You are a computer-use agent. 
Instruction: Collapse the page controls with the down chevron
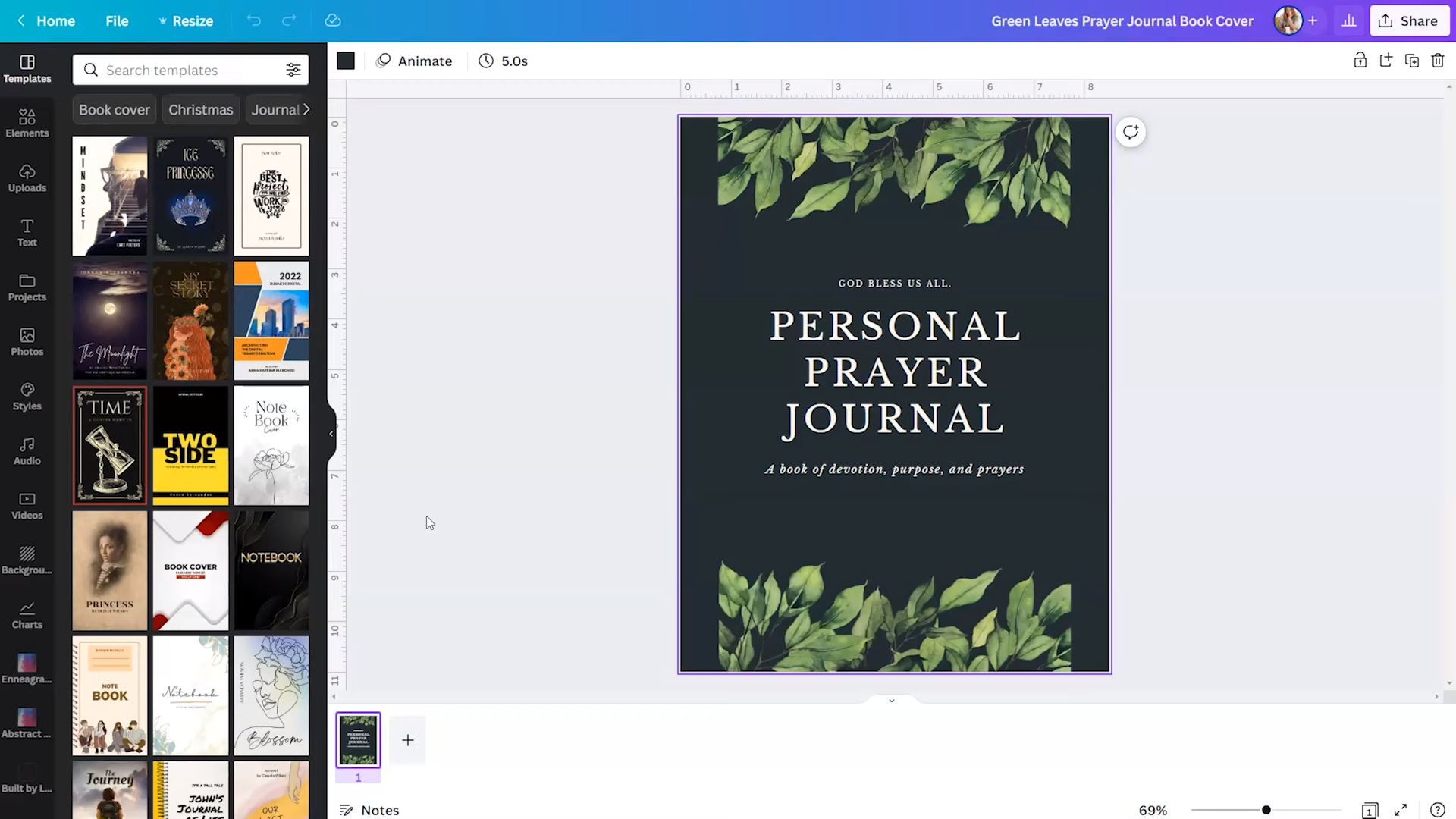tap(891, 700)
